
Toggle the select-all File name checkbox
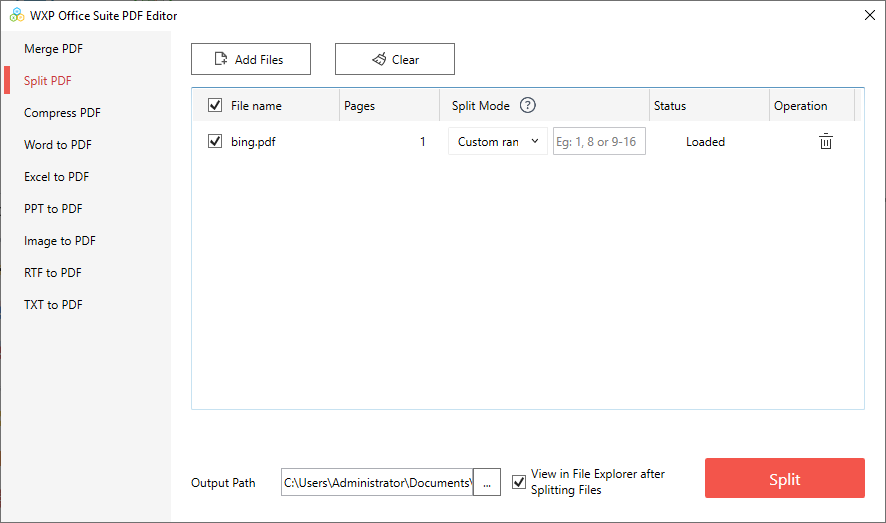coord(215,106)
